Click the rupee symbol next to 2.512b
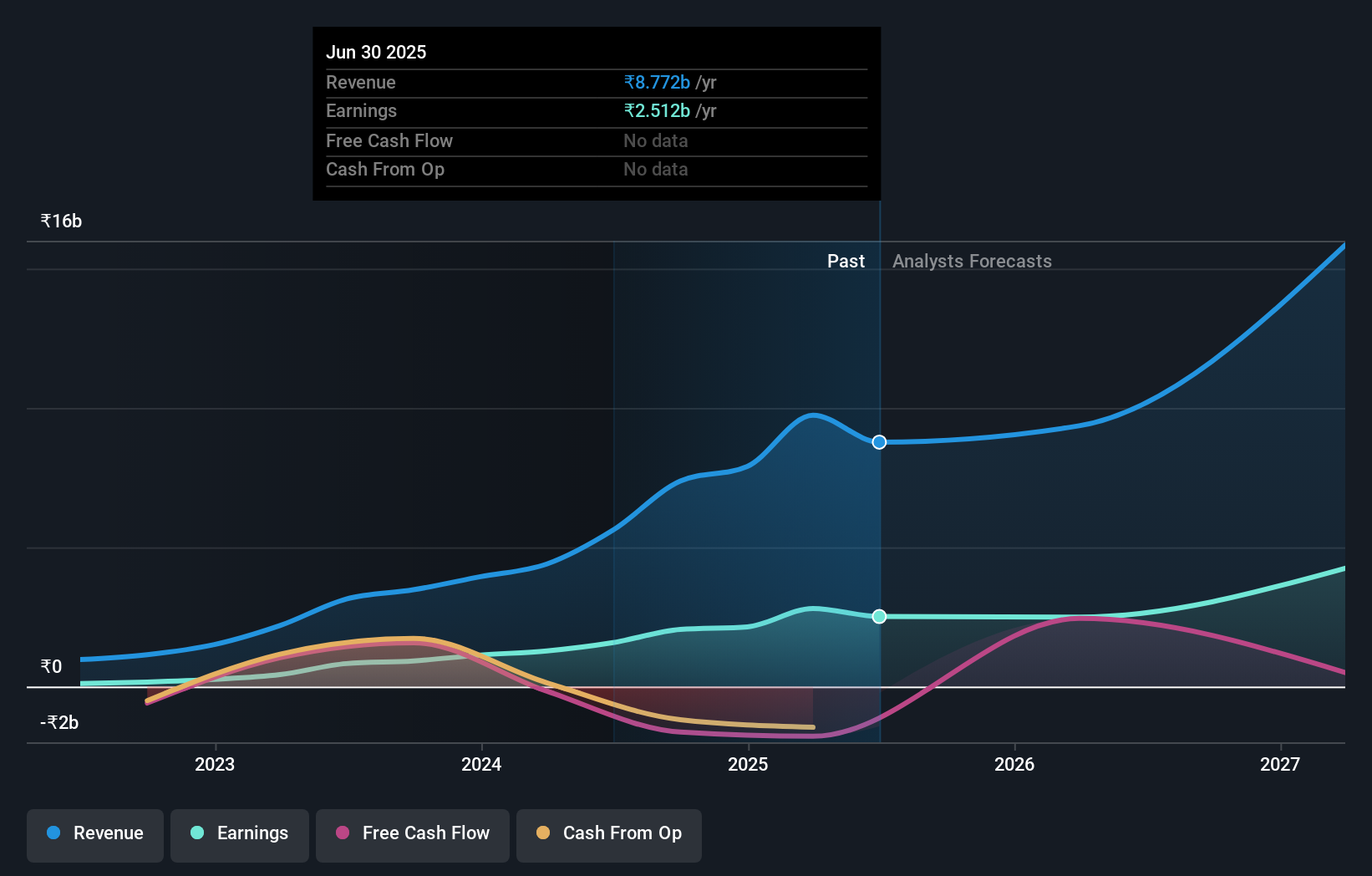Screen dimensions: 1372x876 628,110
